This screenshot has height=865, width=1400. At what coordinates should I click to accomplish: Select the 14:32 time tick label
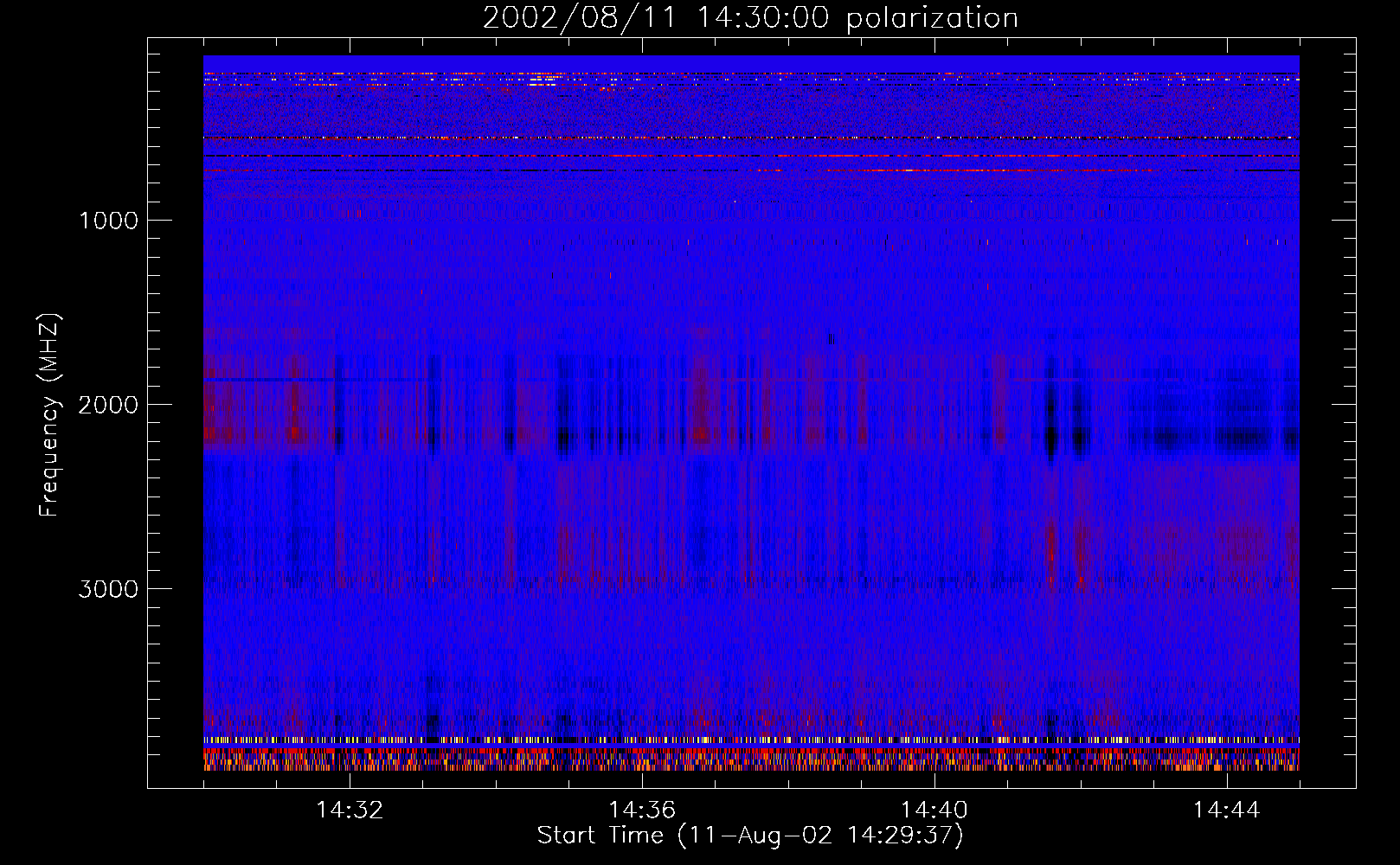[x=350, y=811]
